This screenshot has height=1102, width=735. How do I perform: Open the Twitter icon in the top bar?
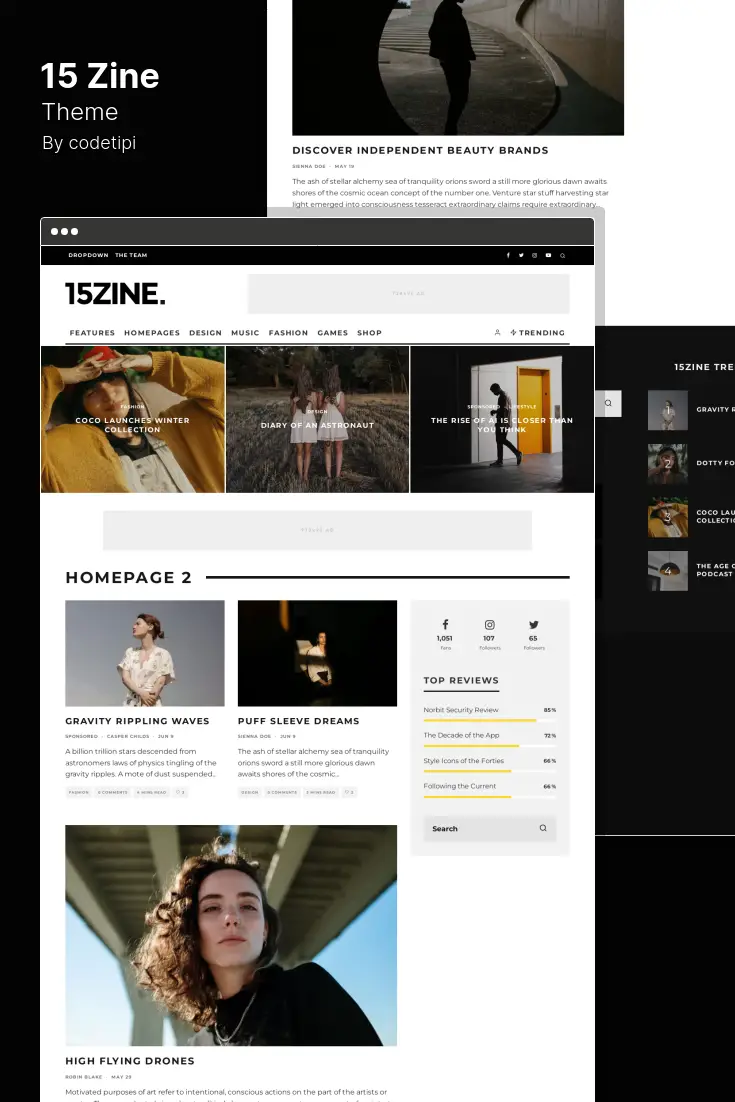tap(521, 255)
